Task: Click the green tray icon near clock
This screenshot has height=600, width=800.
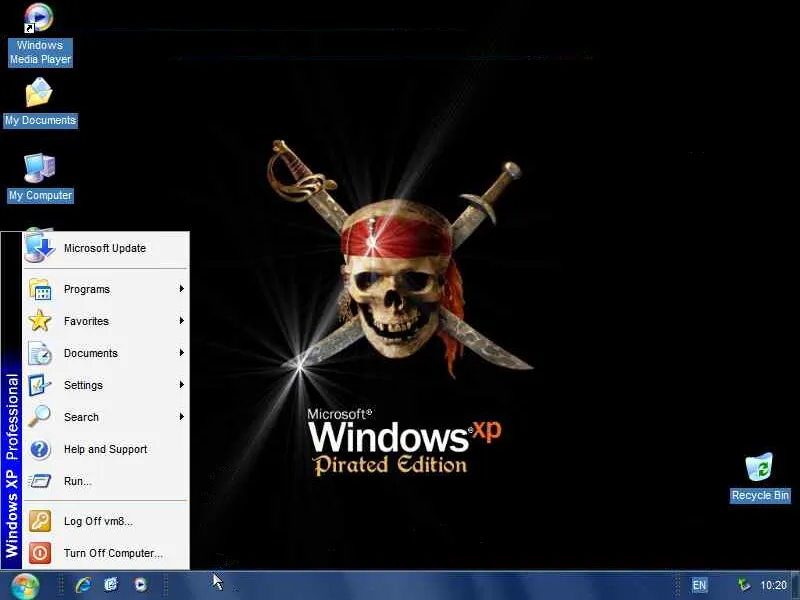Action: pos(743,585)
